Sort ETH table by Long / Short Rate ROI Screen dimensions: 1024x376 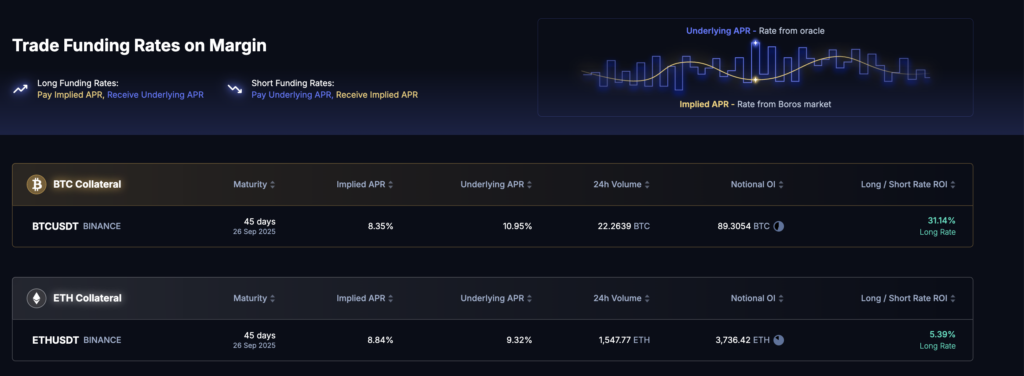(x=908, y=298)
